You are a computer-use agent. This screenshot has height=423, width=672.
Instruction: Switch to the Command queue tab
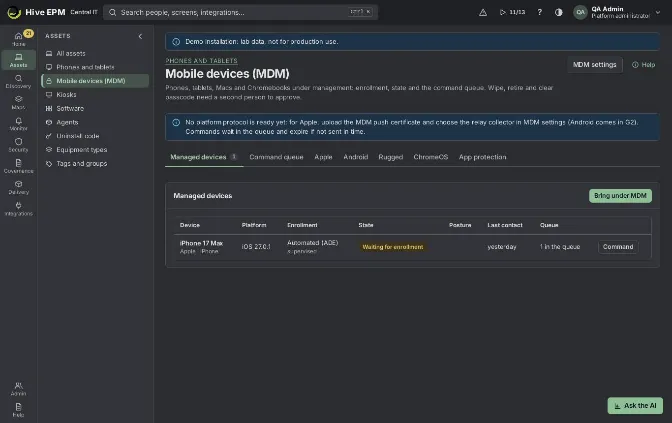point(276,157)
